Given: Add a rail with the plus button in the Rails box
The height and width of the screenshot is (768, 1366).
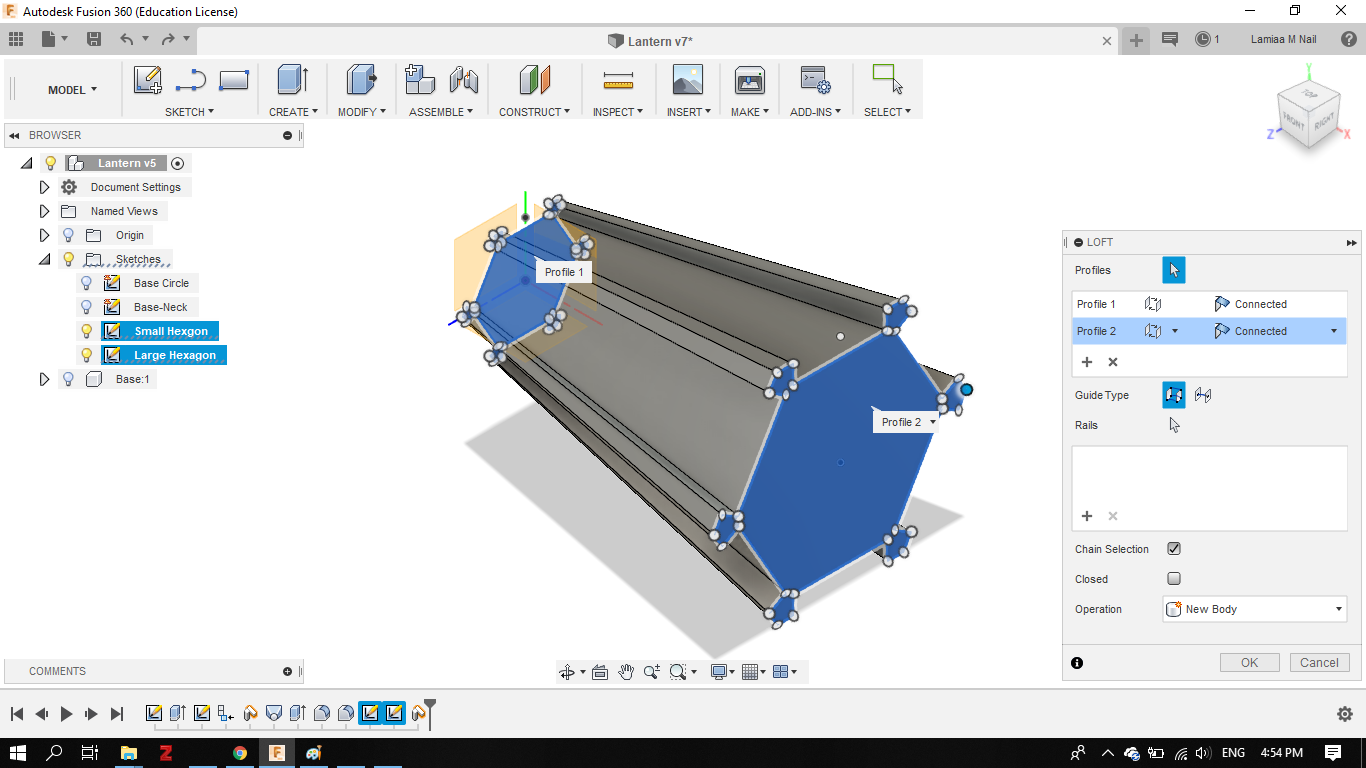Looking at the screenshot, I should (x=1087, y=516).
